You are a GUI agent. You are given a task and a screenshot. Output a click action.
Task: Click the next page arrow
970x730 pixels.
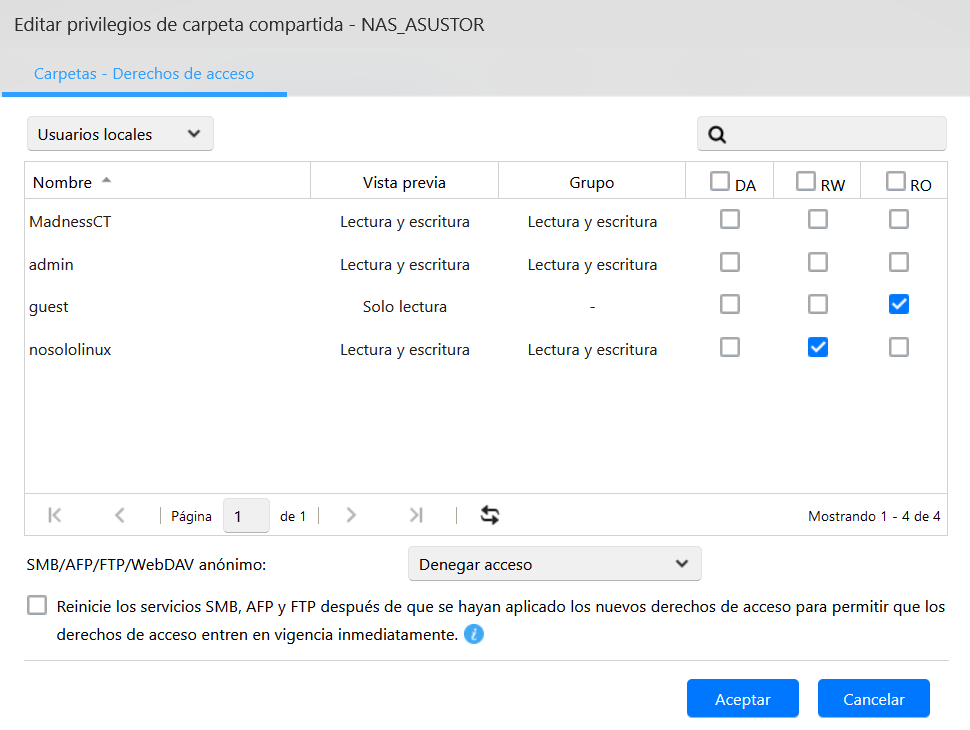point(351,516)
